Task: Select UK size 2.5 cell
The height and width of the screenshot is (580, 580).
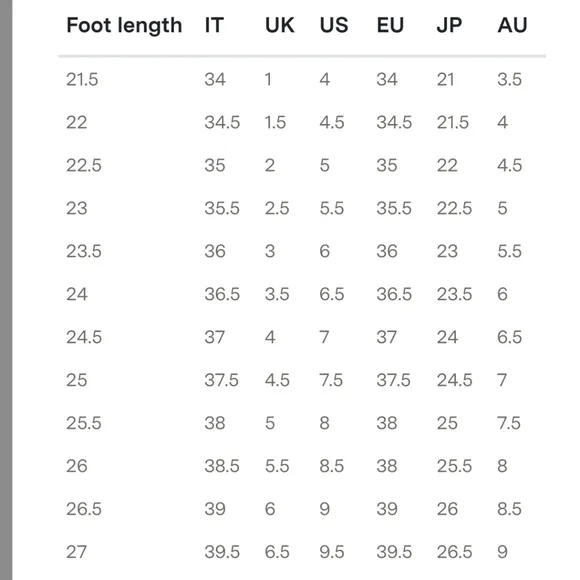Action: point(277,208)
